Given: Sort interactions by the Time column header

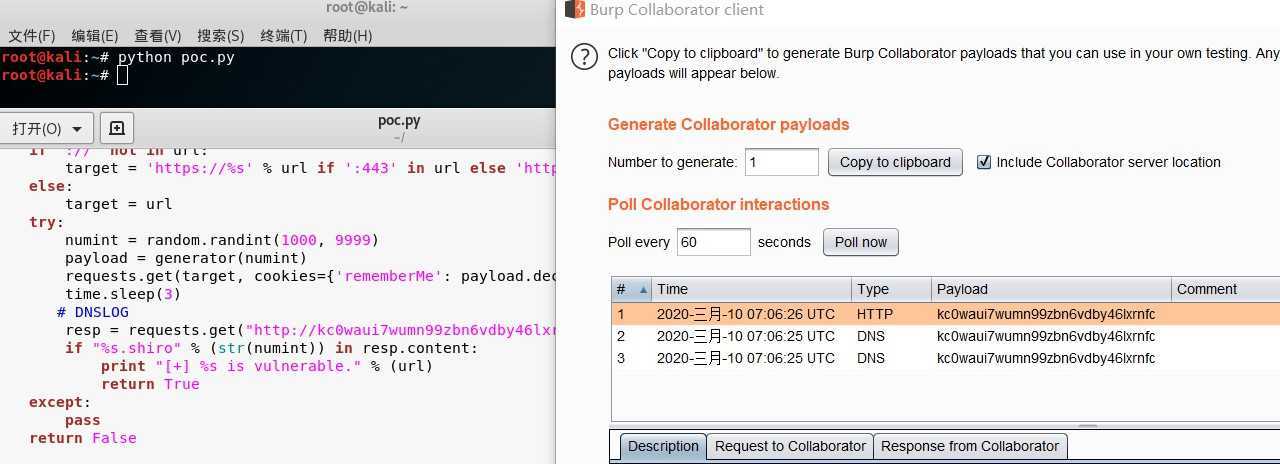Looking at the screenshot, I should point(751,289).
